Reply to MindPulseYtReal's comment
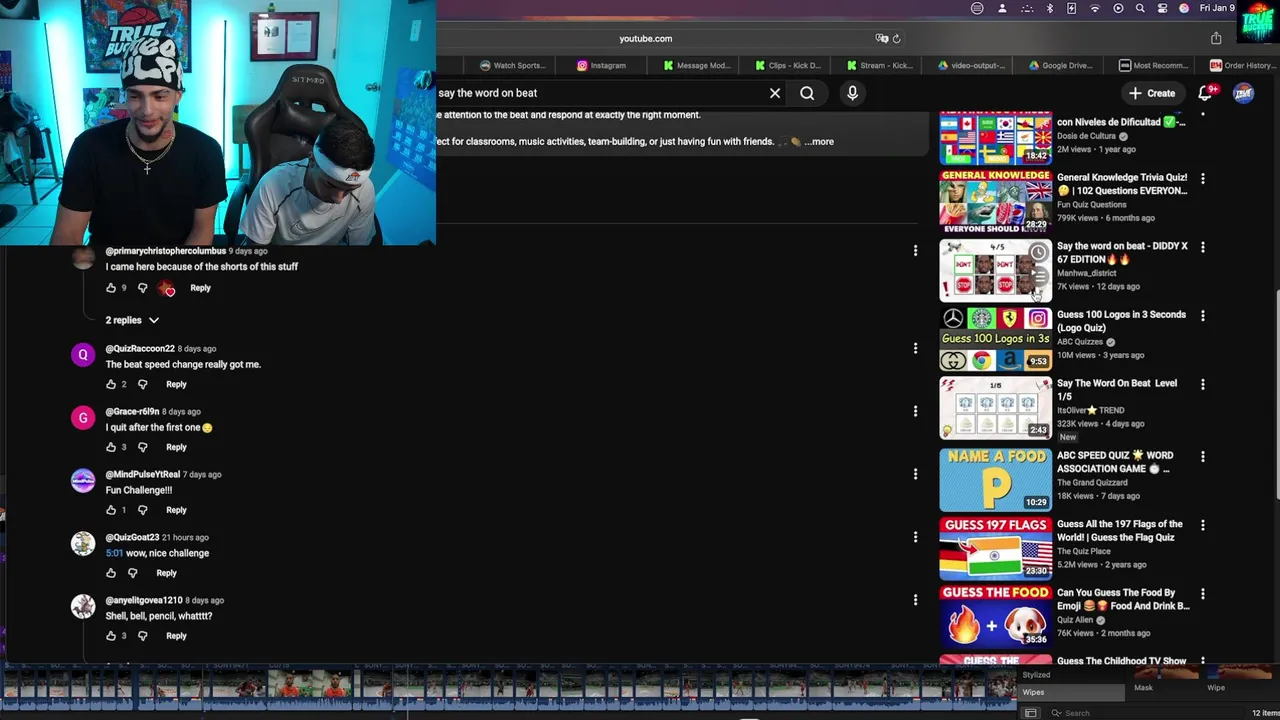The height and width of the screenshot is (720, 1280). [176, 510]
